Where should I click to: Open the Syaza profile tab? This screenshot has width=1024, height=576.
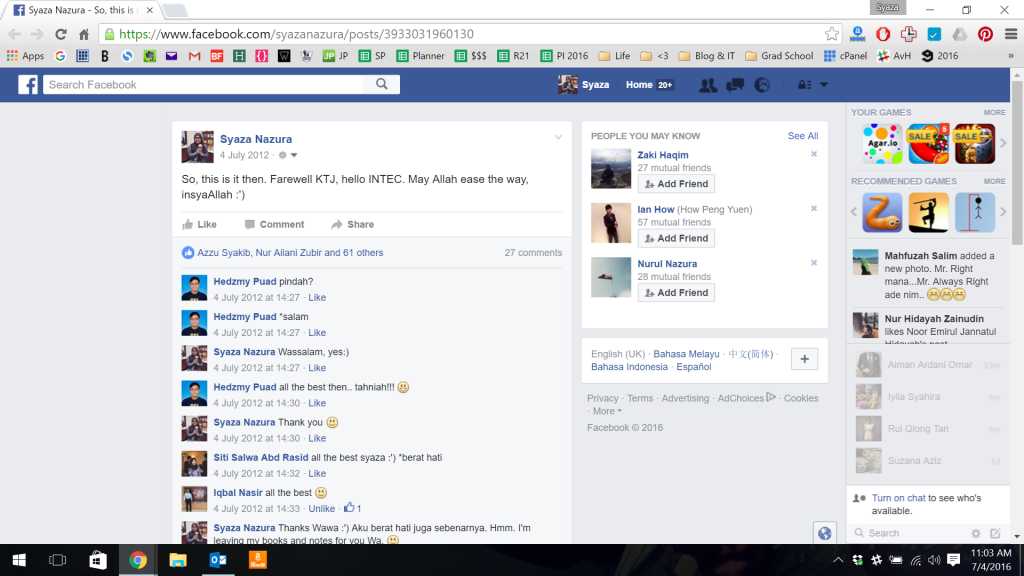click(584, 85)
